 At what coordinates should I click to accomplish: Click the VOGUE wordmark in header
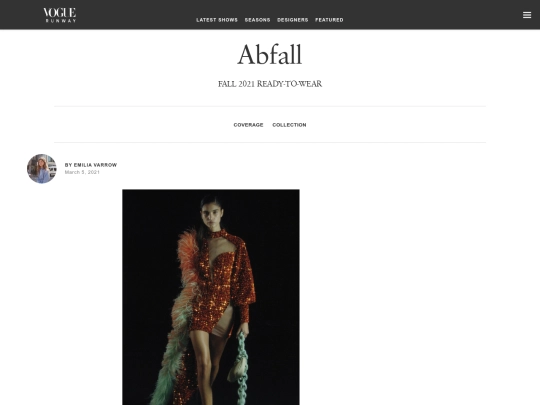pyautogui.click(x=60, y=13)
